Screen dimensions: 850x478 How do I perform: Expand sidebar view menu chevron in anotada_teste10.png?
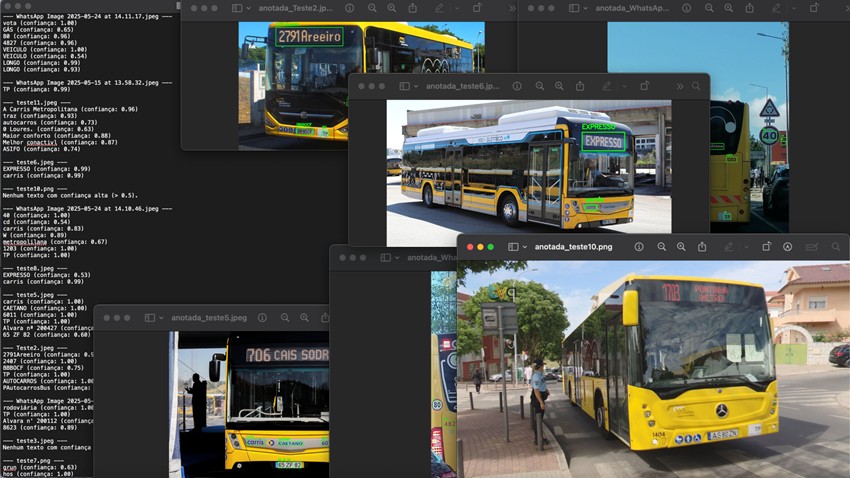point(525,247)
